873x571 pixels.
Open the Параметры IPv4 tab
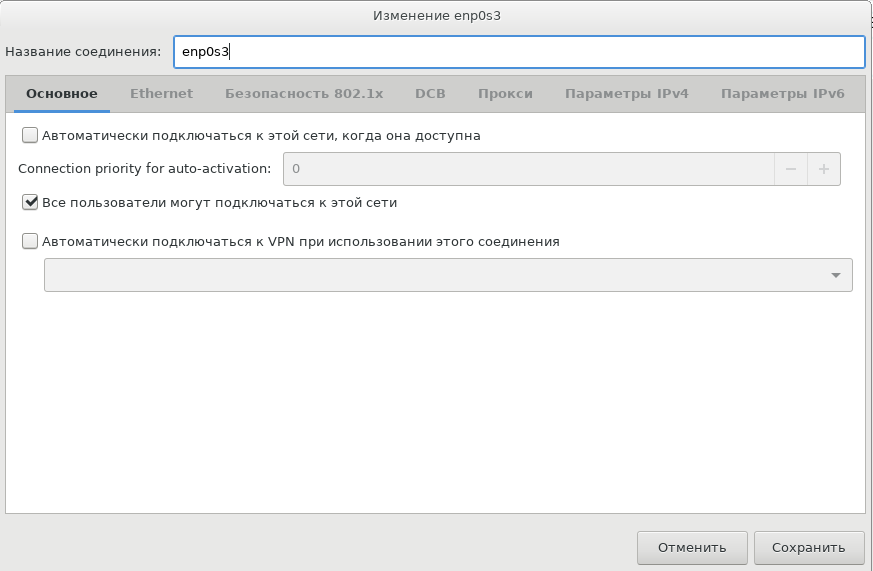[626, 94]
